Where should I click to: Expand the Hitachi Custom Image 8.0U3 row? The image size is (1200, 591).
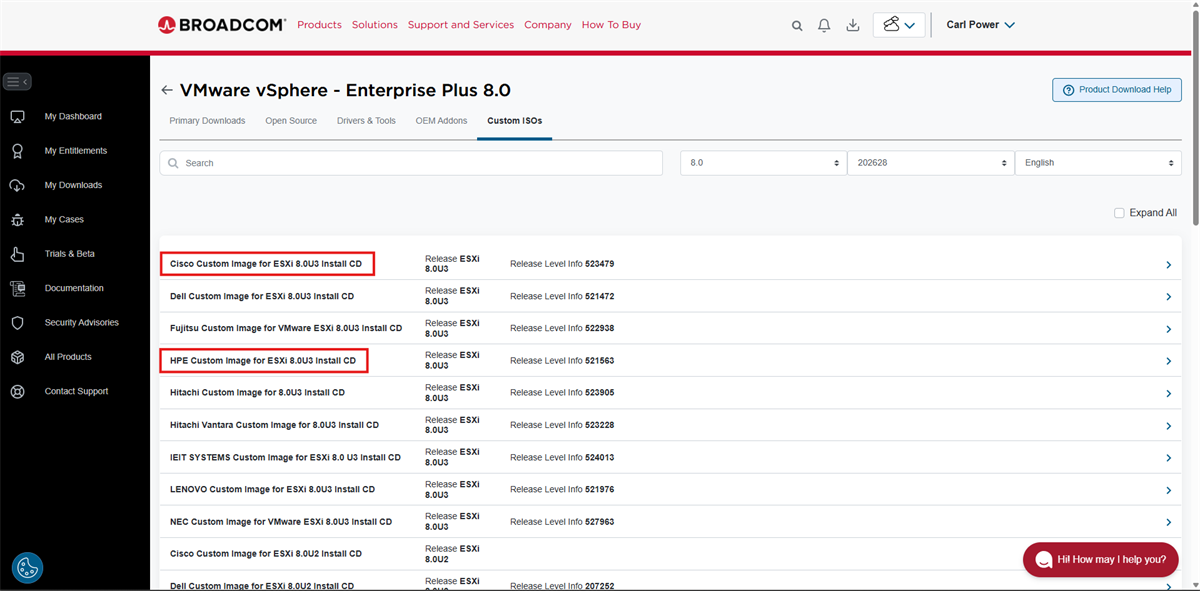tap(1168, 394)
